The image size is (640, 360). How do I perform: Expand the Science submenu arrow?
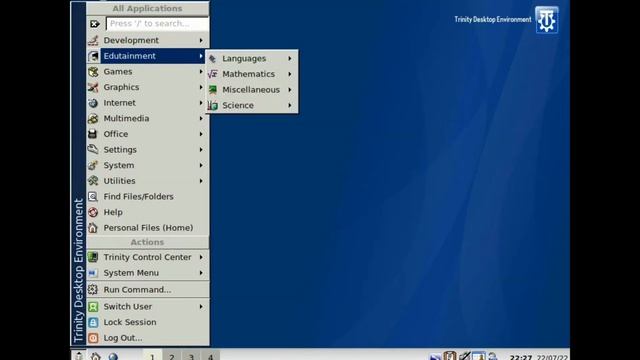click(x=289, y=105)
